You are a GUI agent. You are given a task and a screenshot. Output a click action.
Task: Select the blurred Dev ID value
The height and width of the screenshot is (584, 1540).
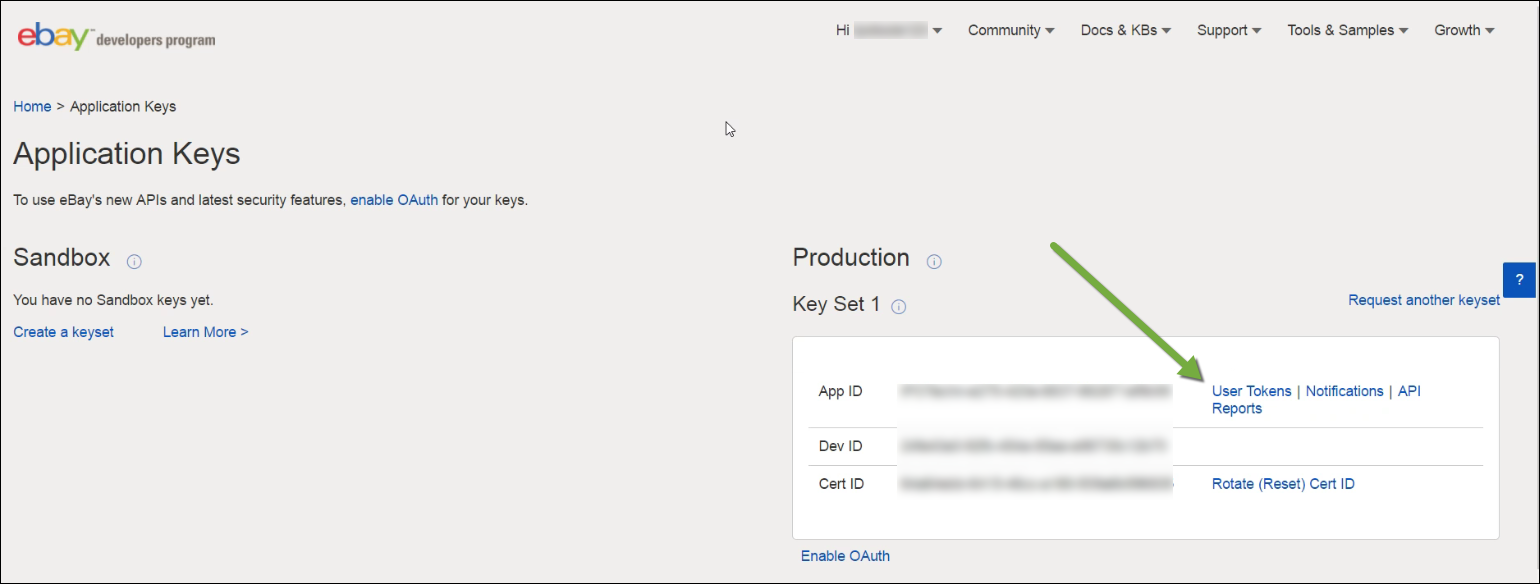click(1034, 446)
